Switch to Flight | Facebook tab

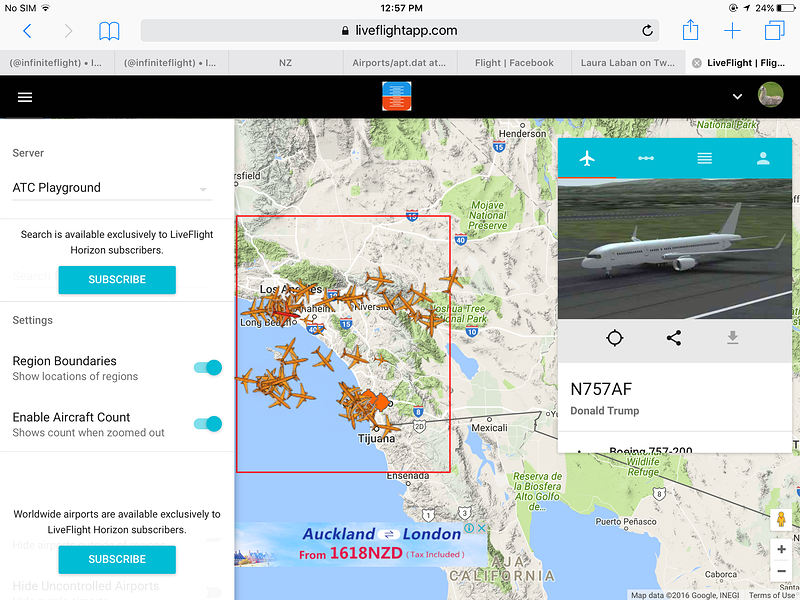click(514, 63)
